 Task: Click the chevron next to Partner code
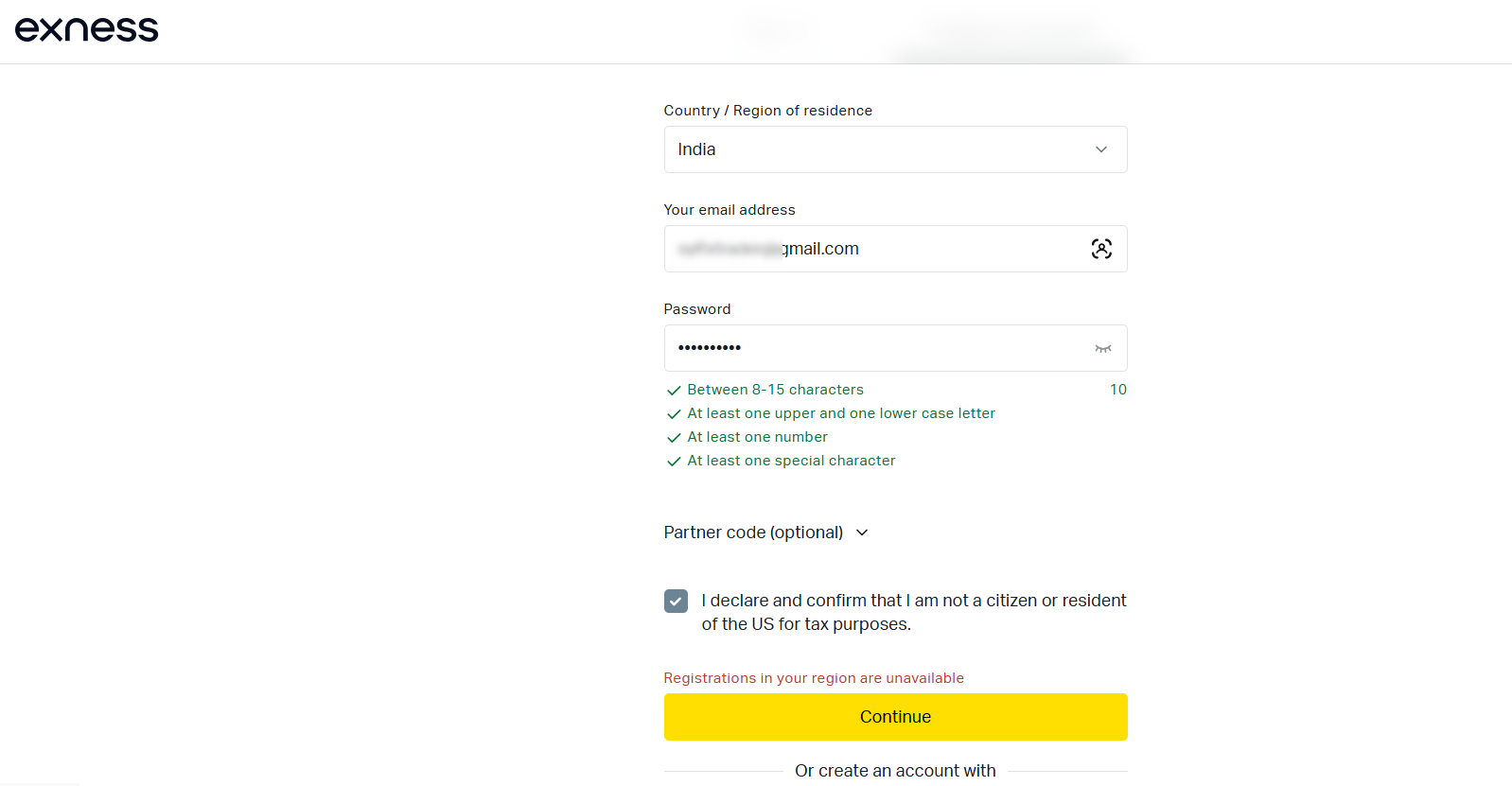click(x=862, y=533)
